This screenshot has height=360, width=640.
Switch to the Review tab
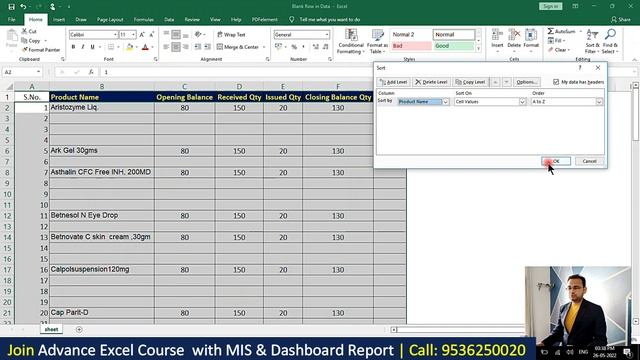point(192,20)
